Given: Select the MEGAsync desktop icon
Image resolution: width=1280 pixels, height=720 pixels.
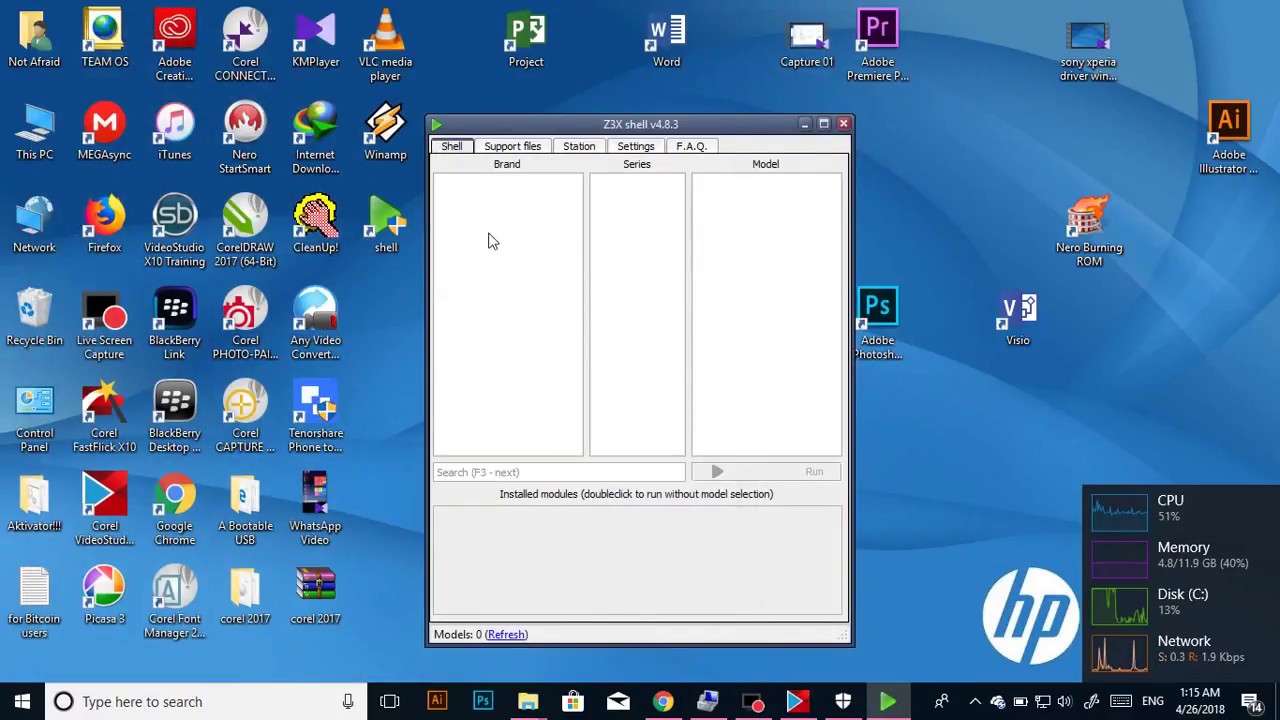Looking at the screenshot, I should pos(104,133).
